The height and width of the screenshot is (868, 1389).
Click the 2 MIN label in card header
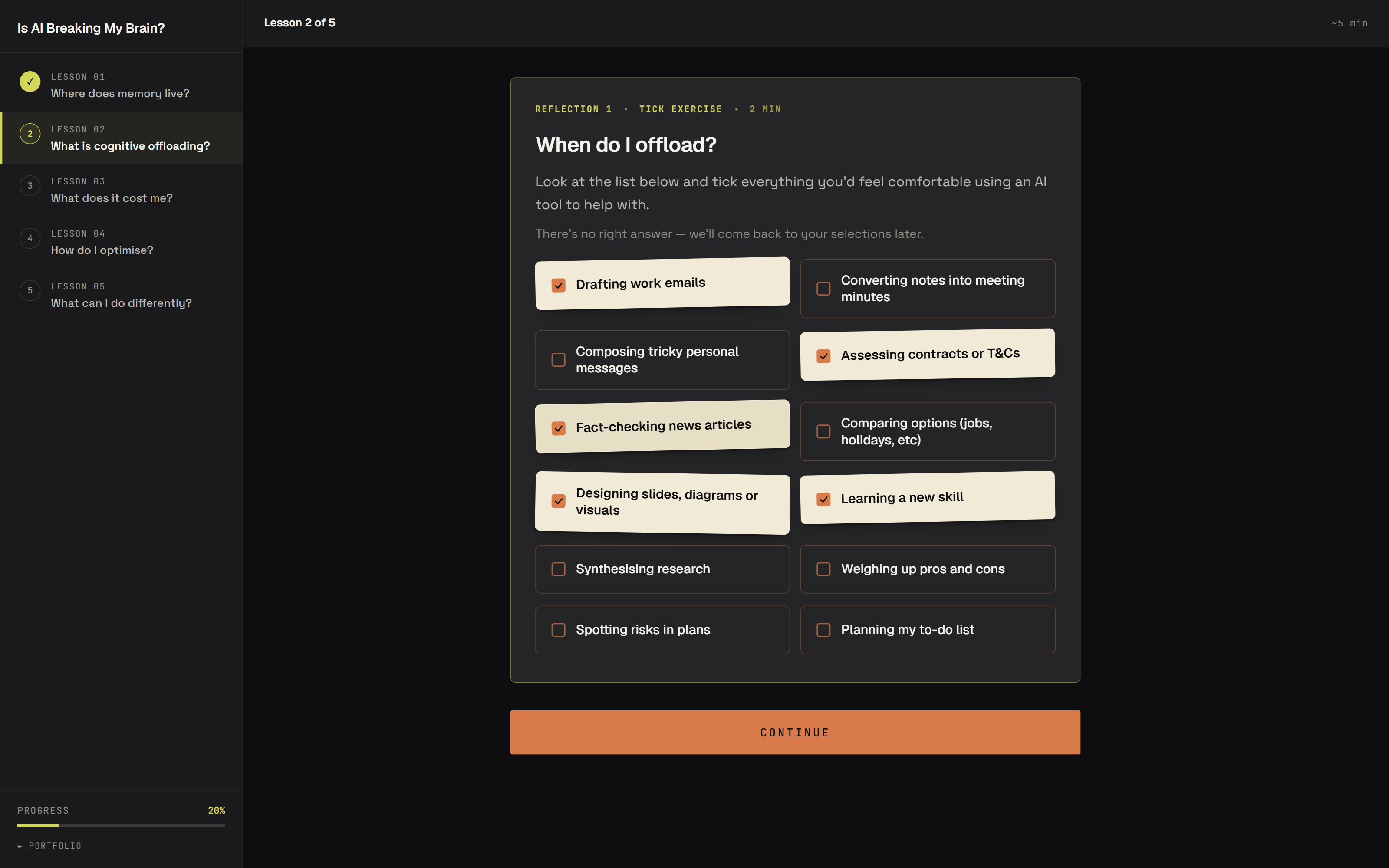point(765,109)
